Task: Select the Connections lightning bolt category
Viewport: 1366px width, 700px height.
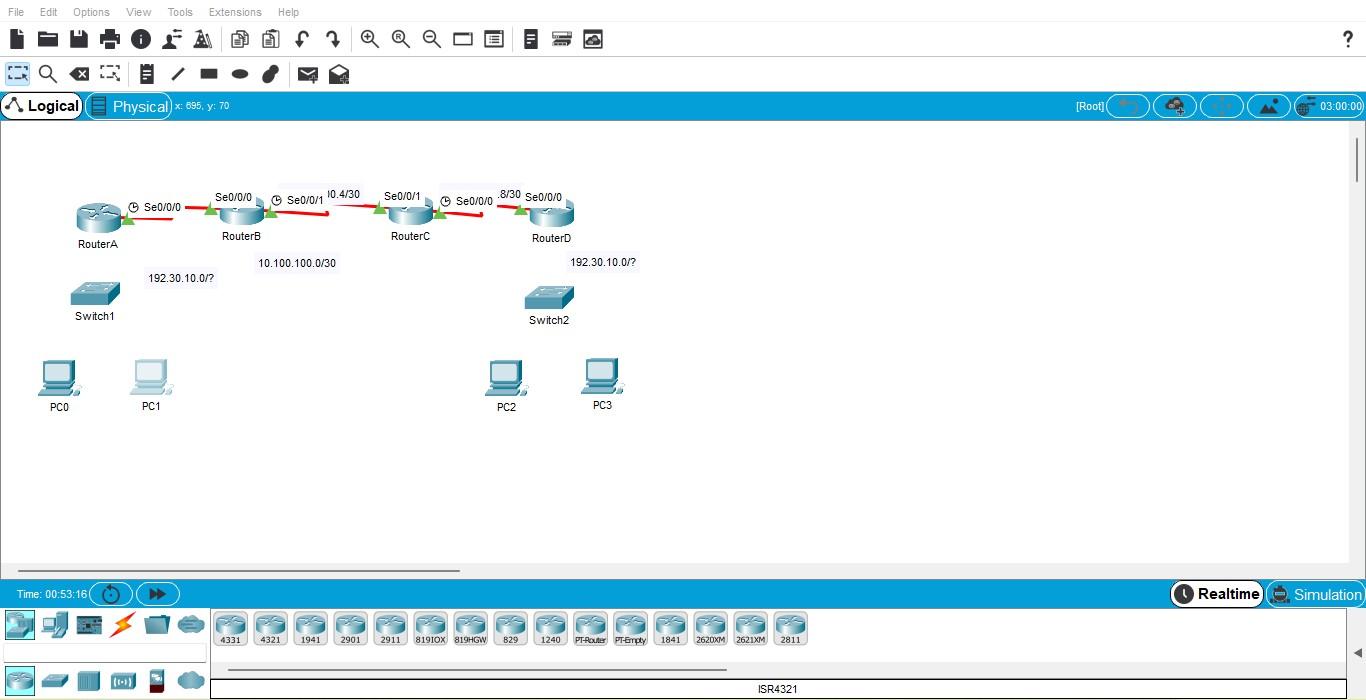Action: point(122,625)
